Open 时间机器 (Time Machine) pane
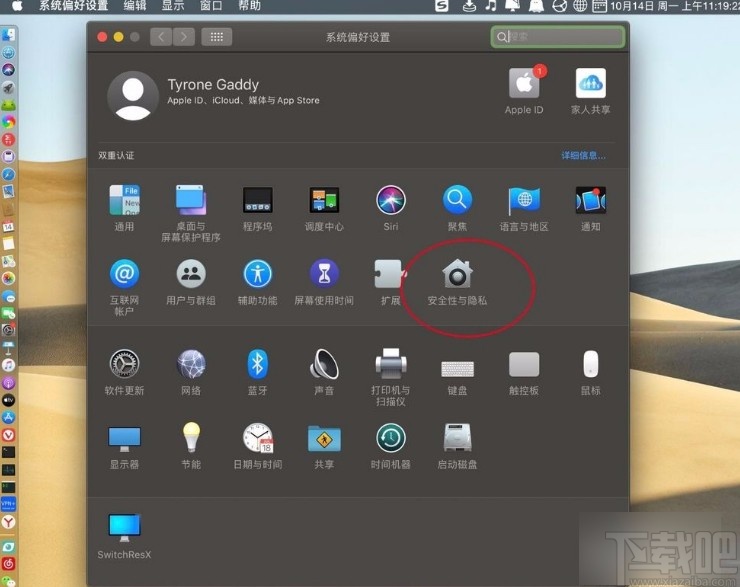Screen dimensions: 740x587 coord(391,438)
